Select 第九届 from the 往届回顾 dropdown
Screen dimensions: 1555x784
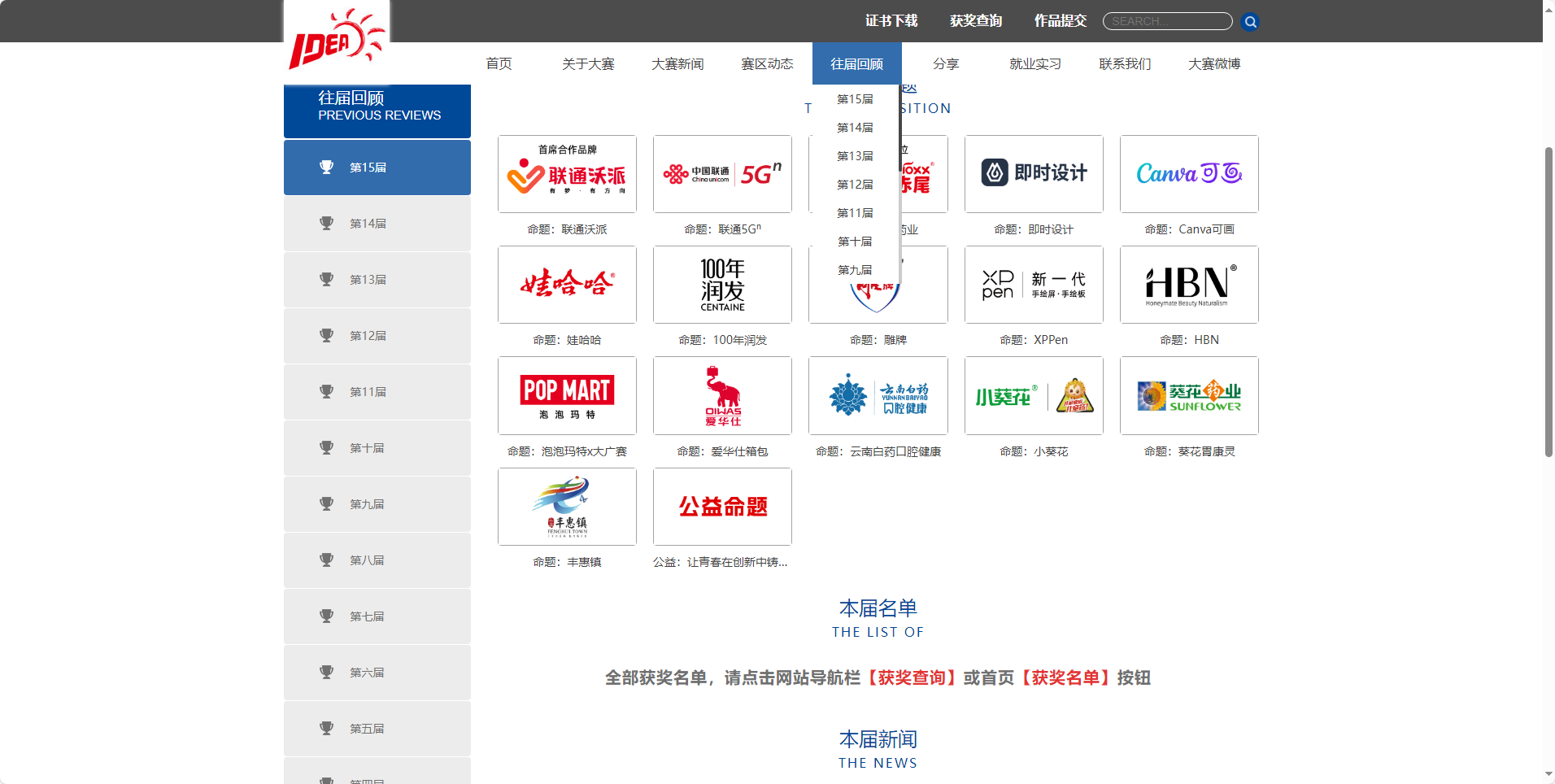856,270
